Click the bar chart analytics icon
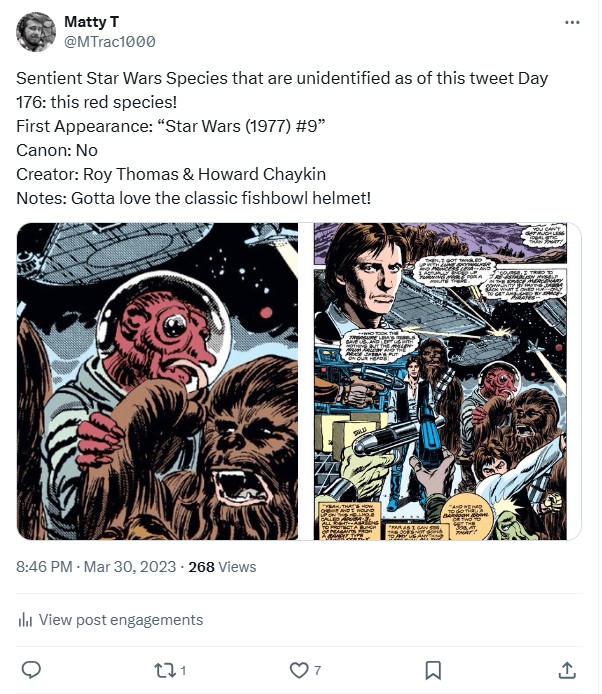Viewport: 602px width, 694px height. click(25, 620)
